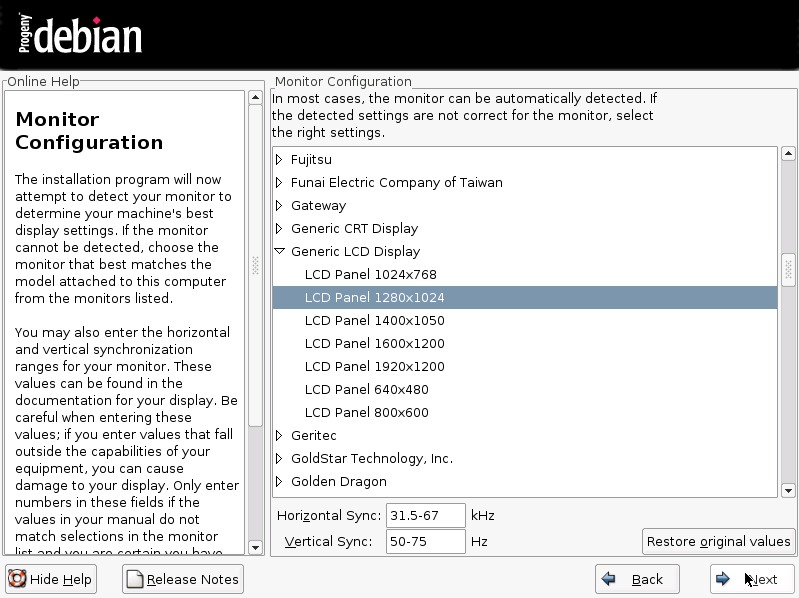Expand the Generic CRT Display group
Viewport: 799px width, 598px height.
pos(280,229)
